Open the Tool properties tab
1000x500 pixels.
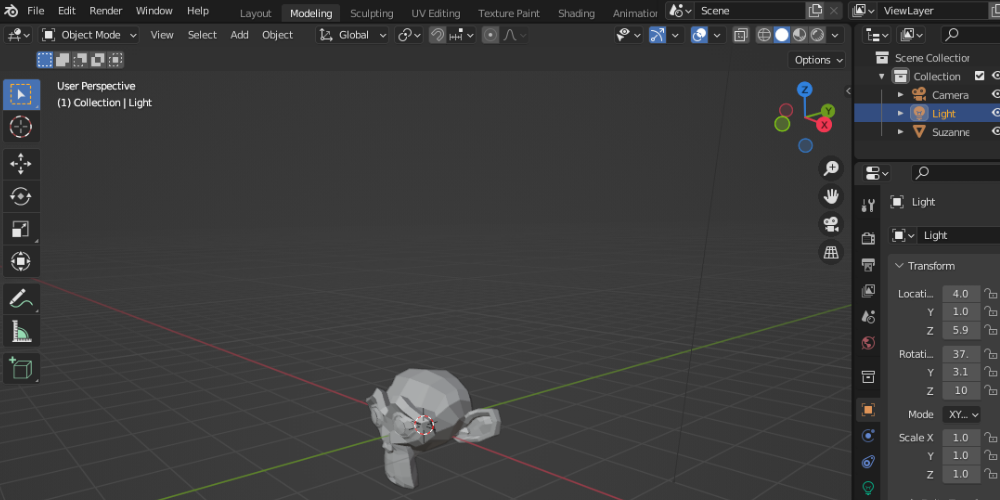[868, 205]
